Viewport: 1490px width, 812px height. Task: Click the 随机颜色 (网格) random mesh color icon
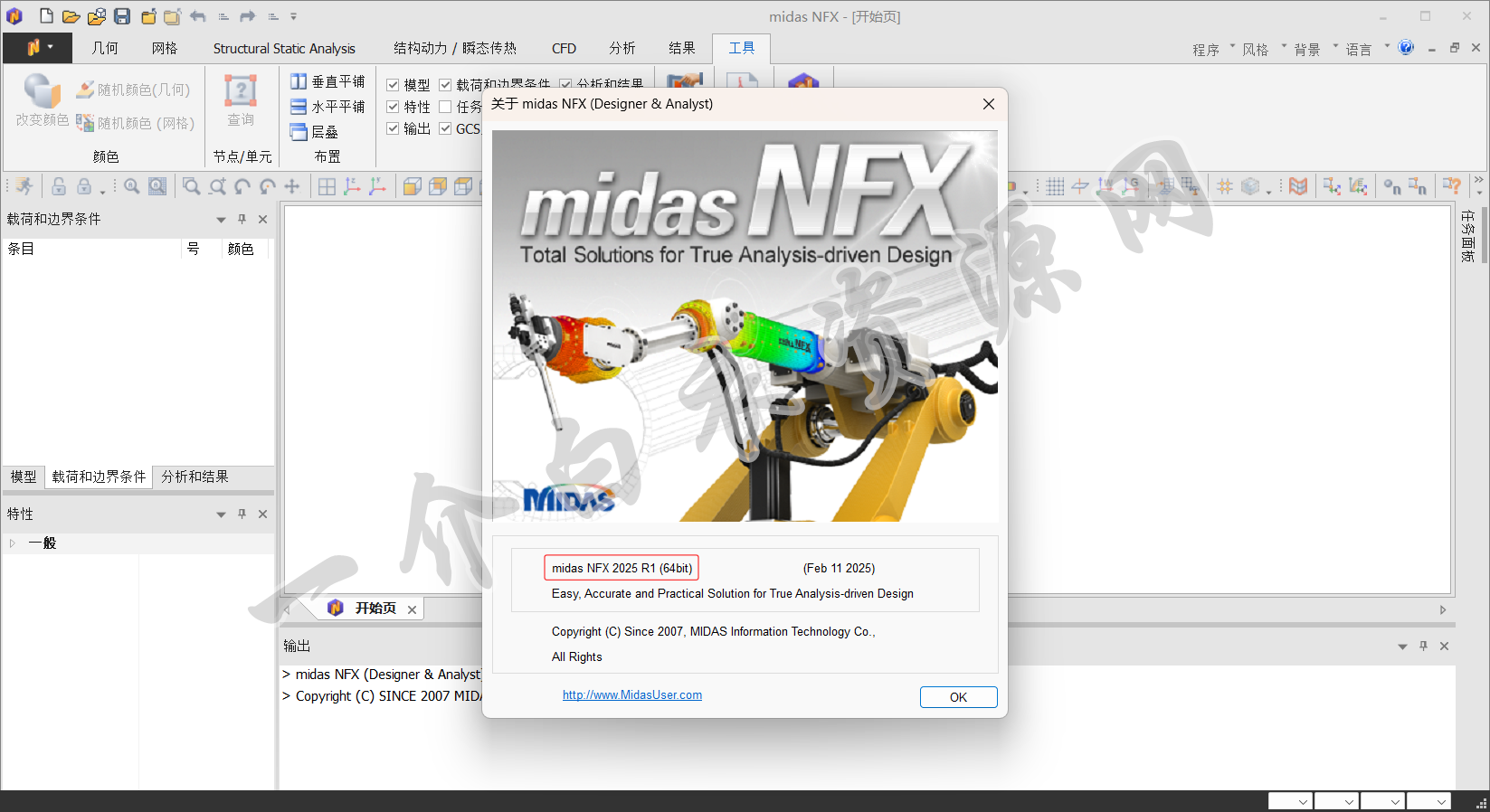pos(85,123)
